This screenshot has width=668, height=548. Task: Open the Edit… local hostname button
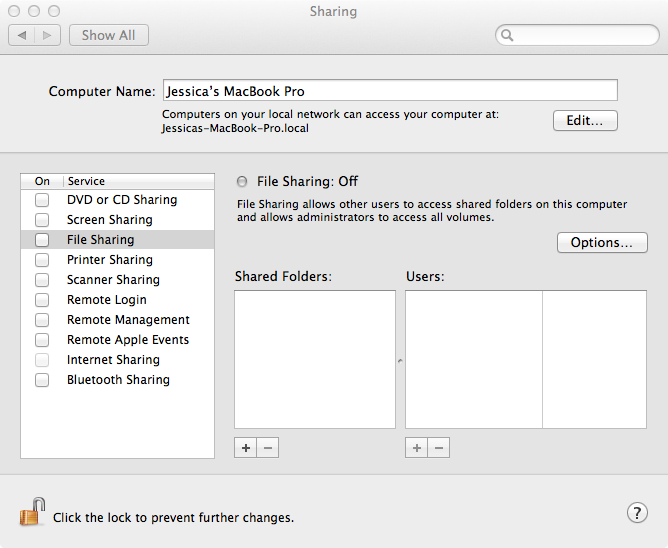585,121
